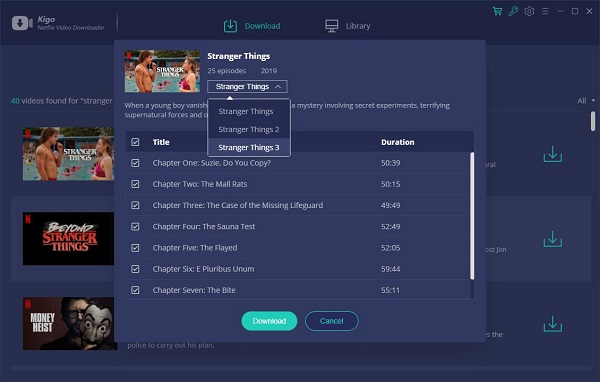The width and height of the screenshot is (600, 382).
Task: Click the teal Download button
Action: pos(269,321)
